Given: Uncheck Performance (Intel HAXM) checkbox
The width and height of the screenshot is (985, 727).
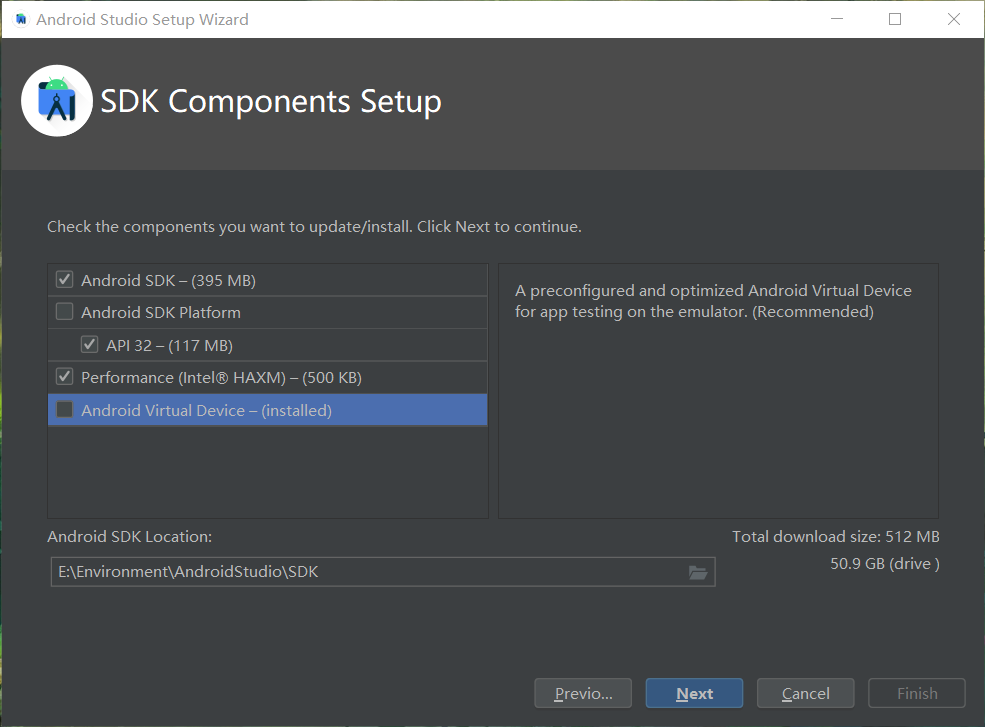Looking at the screenshot, I should pyautogui.click(x=65, y=376).
